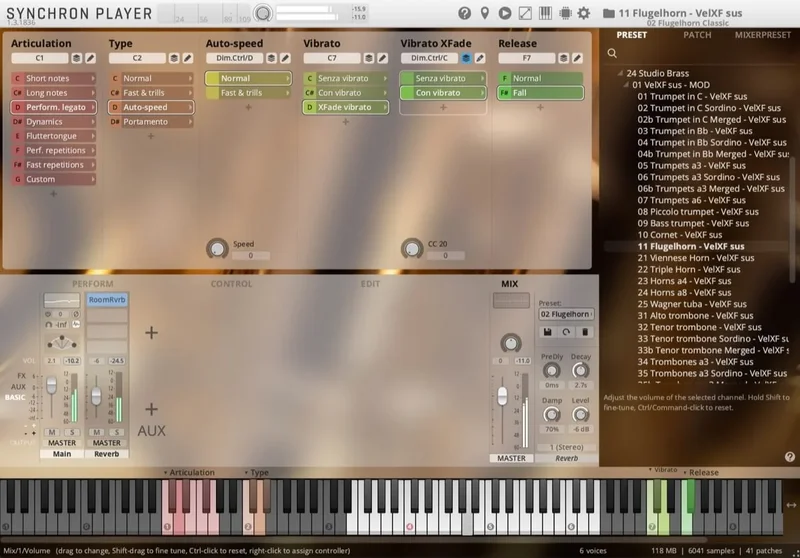
Task: Click the pencil edit icon under Vibrato XFade
Action: point(480,58)
